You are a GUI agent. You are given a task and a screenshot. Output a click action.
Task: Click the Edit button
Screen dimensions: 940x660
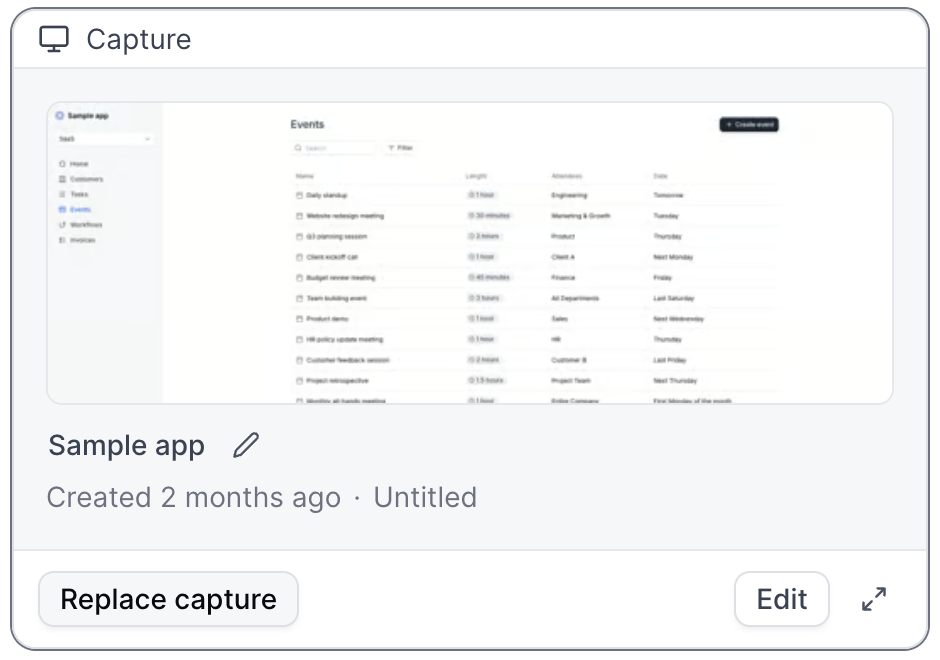(x=781, y=599)
